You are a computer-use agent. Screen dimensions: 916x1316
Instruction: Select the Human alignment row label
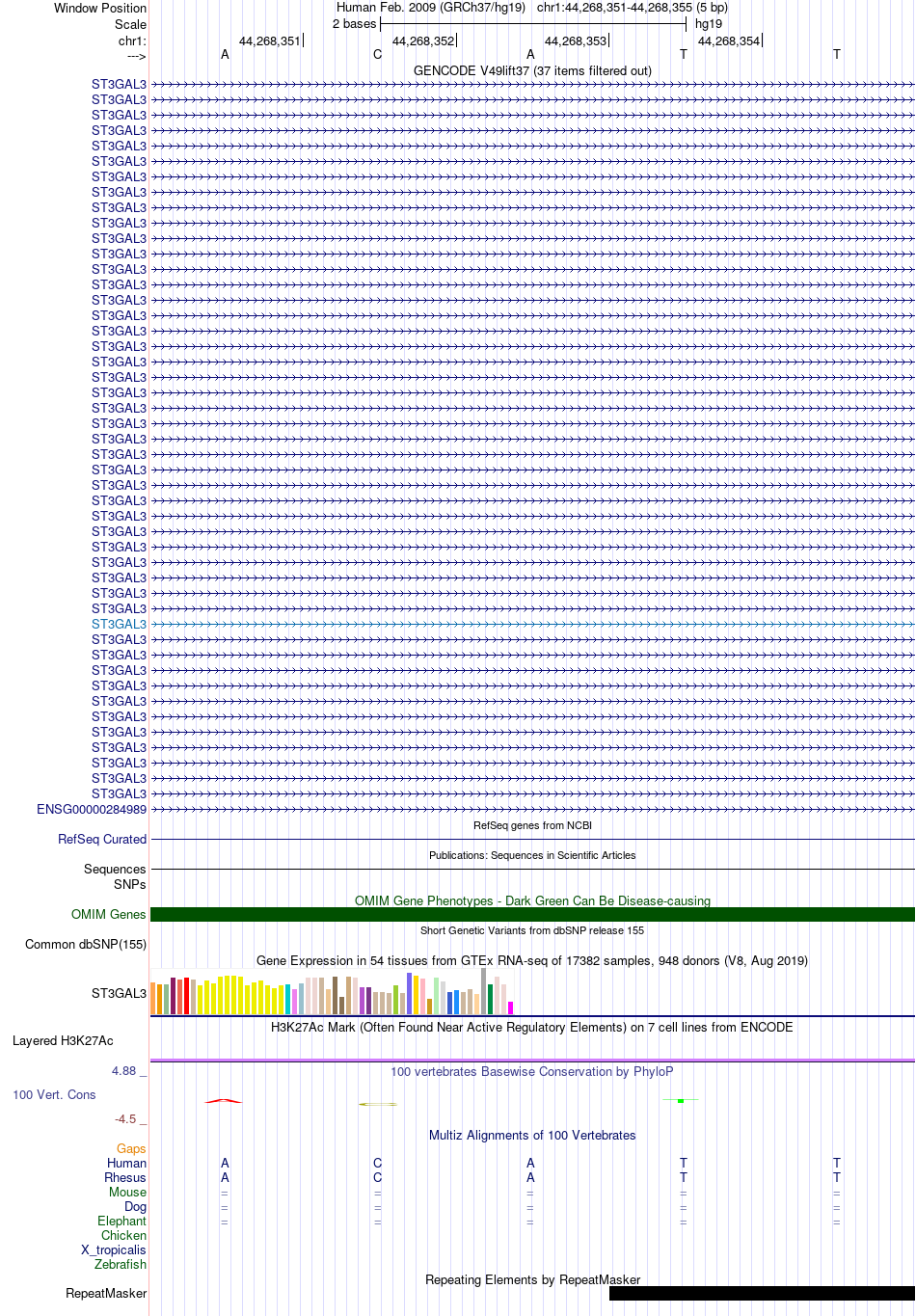tap(126, 1163)
